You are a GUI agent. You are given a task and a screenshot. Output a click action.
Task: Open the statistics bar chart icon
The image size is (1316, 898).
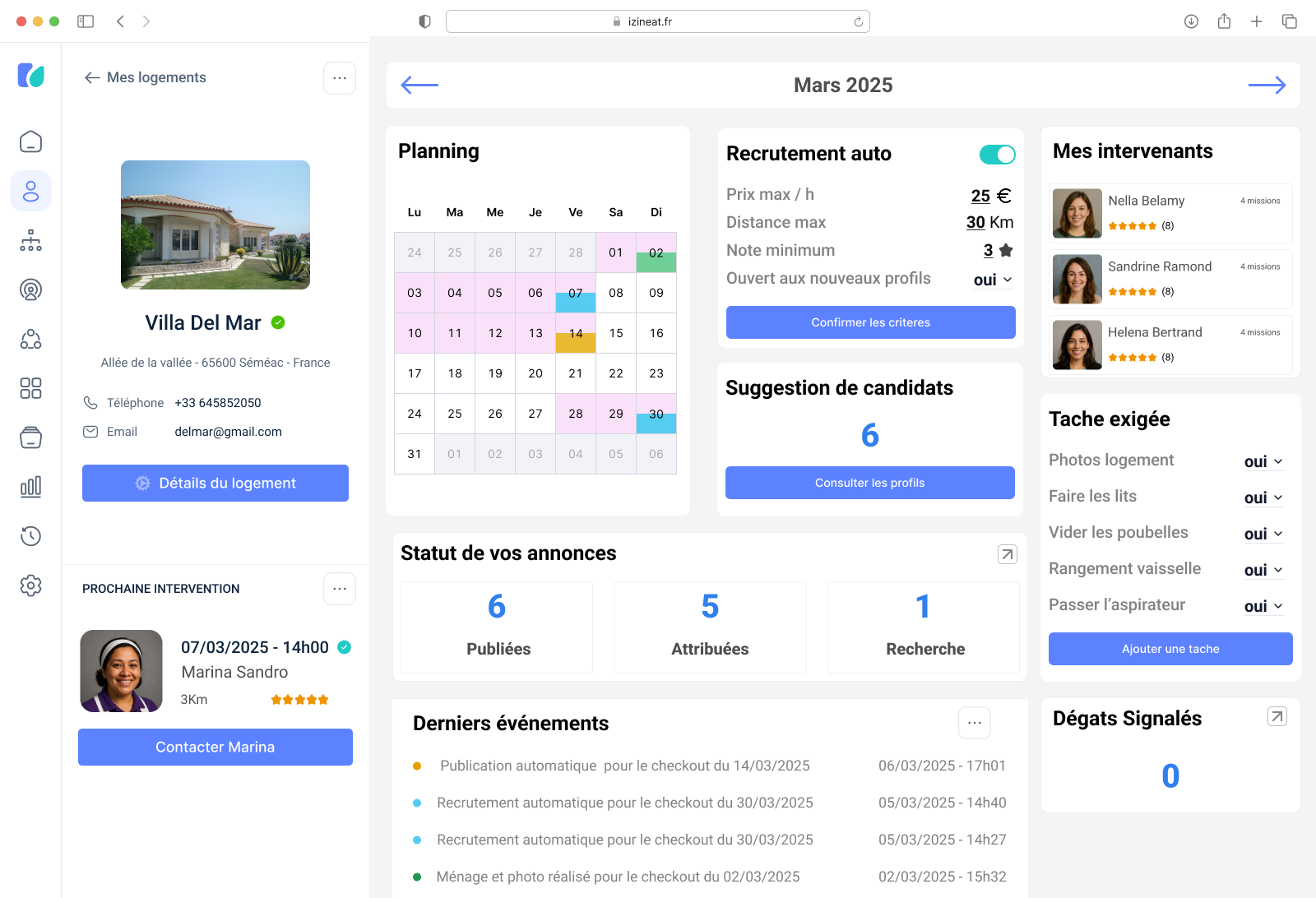pos(30,487)
